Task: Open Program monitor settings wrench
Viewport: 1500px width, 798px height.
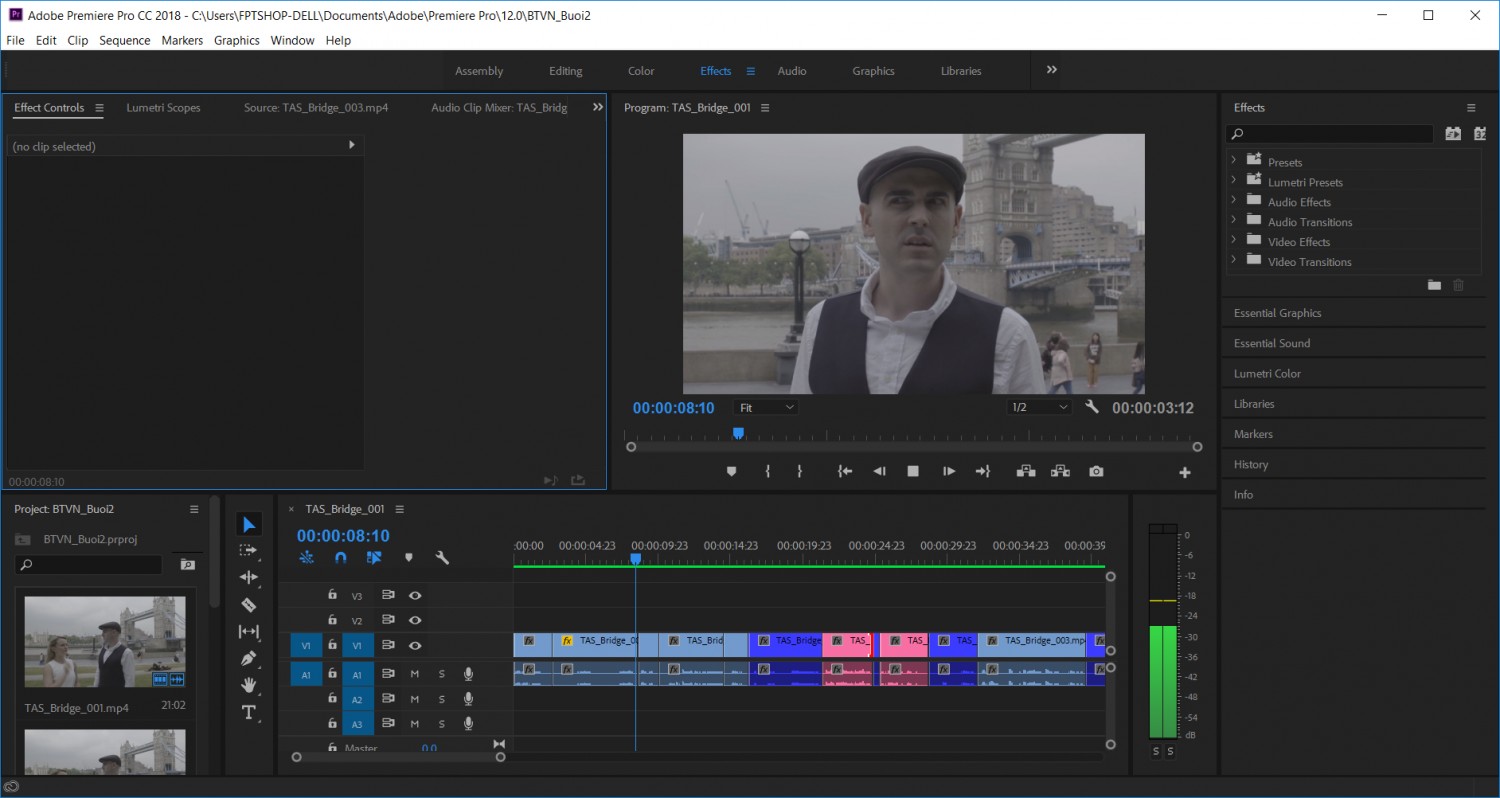Action: [x=1092, y=407]
